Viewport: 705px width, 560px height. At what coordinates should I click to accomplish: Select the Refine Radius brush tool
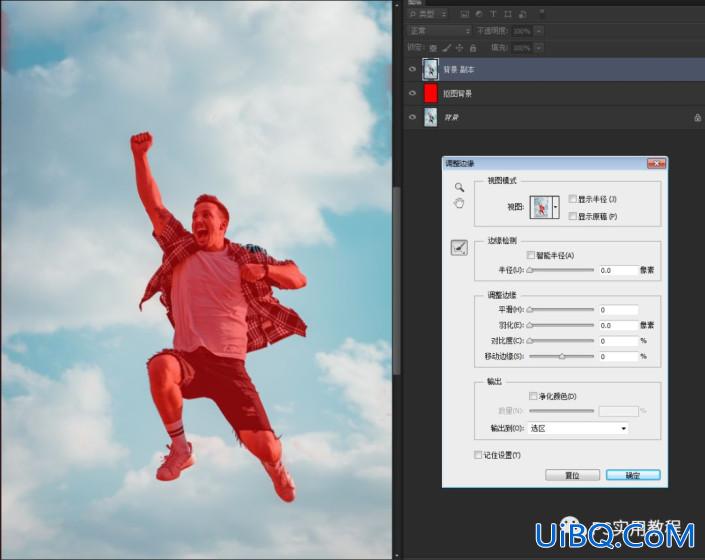point(459,248)
